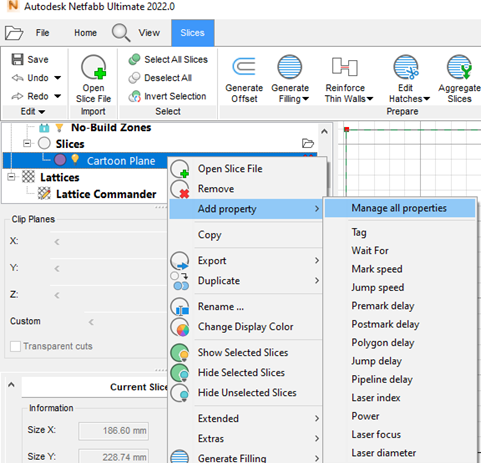Collapse the Slices tree node

click(x=27, y=144)
